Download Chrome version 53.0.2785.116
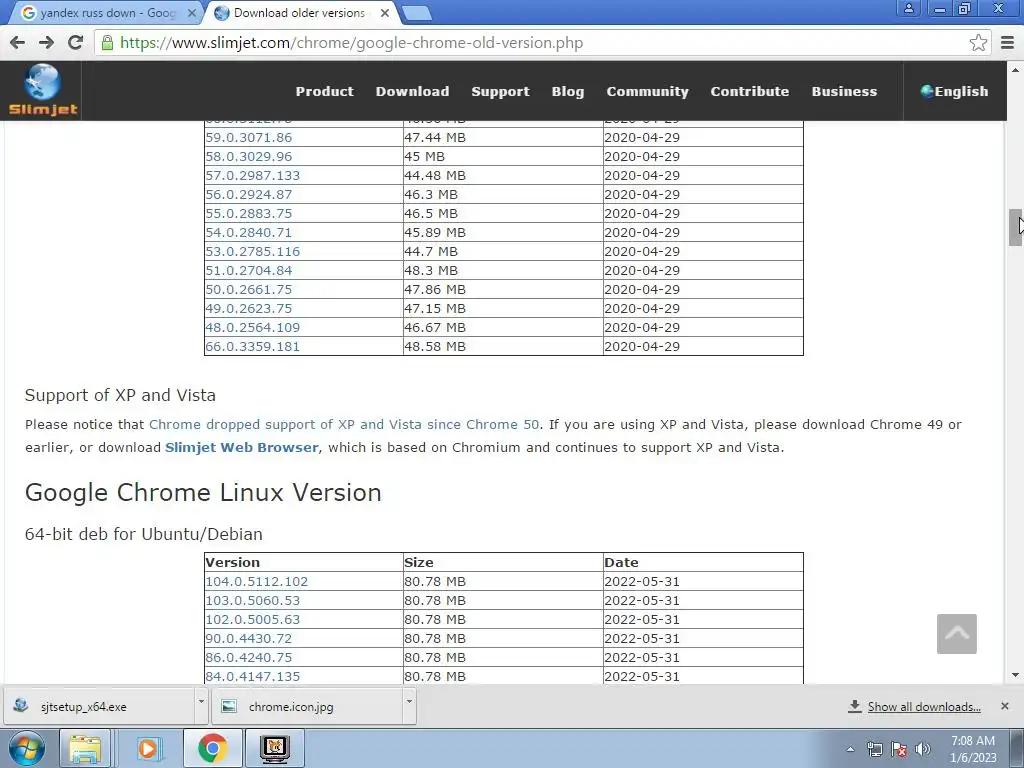Screen dimensions: 1024x768 coord(253,251)
